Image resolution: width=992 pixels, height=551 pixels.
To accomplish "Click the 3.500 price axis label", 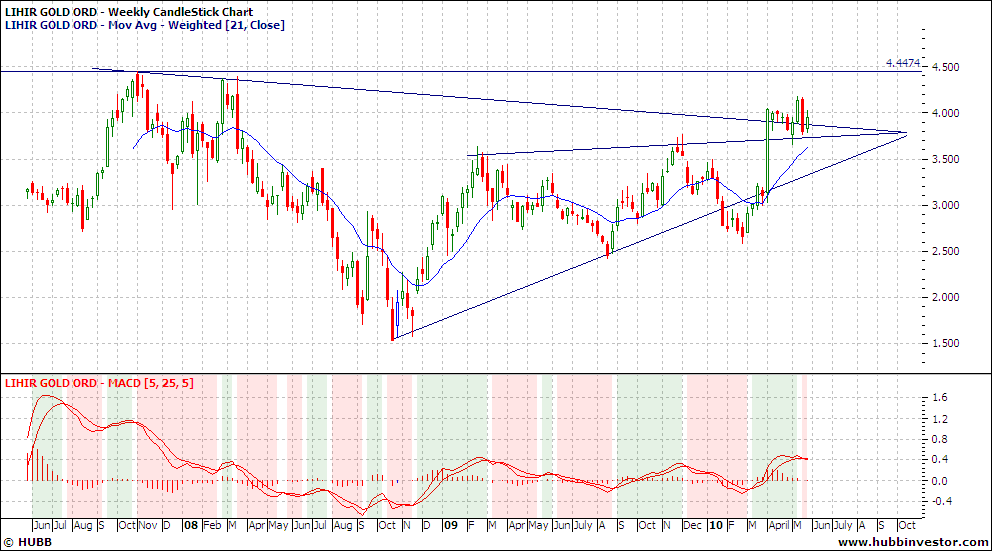I will coord(945,159).
